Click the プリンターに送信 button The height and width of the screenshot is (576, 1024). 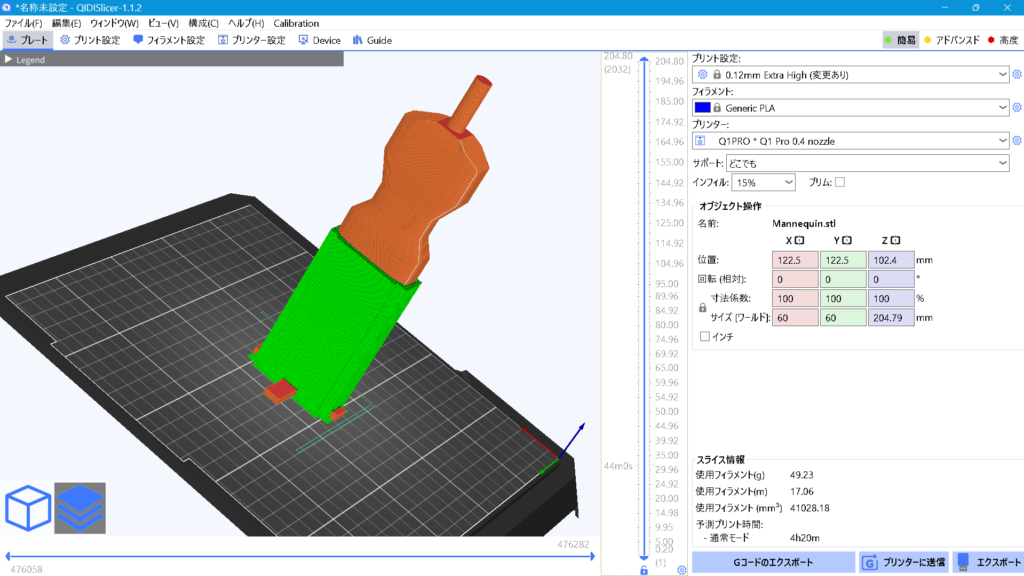pyautogui.click(x=904, y=562)
